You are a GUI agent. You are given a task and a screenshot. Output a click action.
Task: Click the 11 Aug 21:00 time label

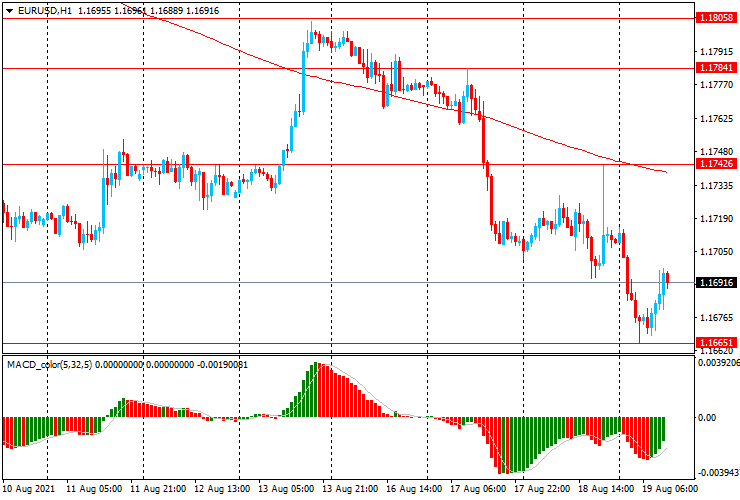158,489
